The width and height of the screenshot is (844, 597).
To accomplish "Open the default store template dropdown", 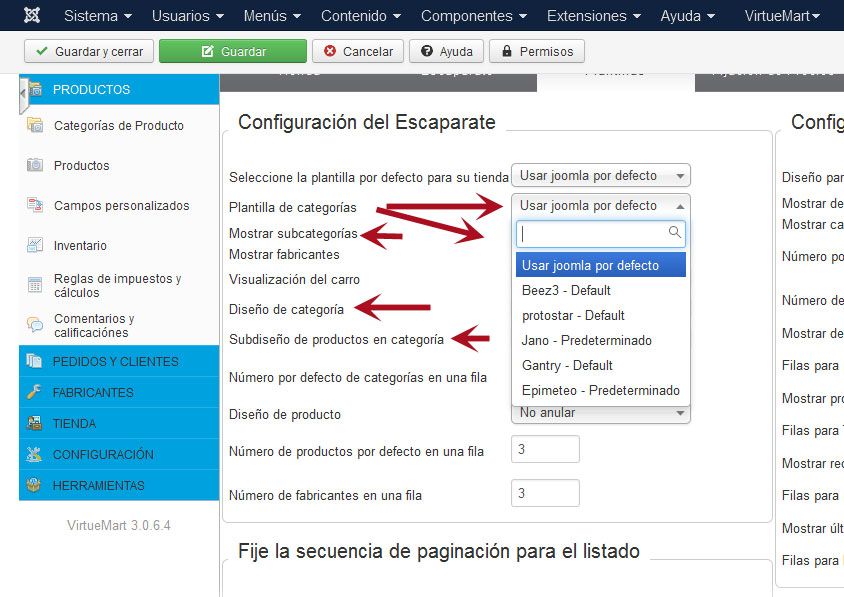I will coord(601,175).
